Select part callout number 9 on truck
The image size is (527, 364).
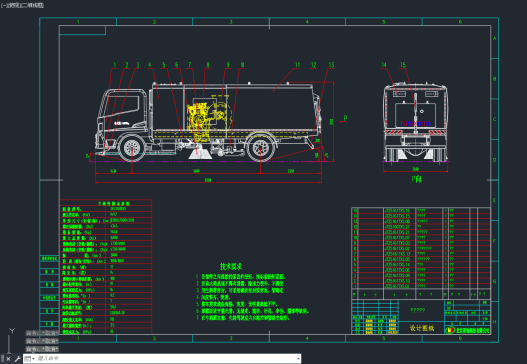[228, 65]
